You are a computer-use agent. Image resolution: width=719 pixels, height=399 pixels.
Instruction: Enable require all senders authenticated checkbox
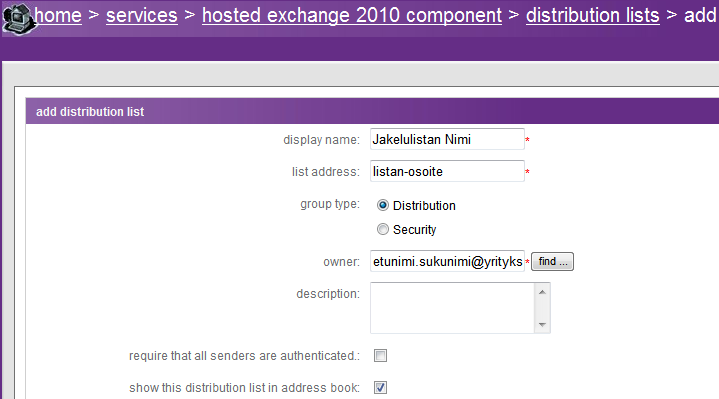[x=380, y=355]
